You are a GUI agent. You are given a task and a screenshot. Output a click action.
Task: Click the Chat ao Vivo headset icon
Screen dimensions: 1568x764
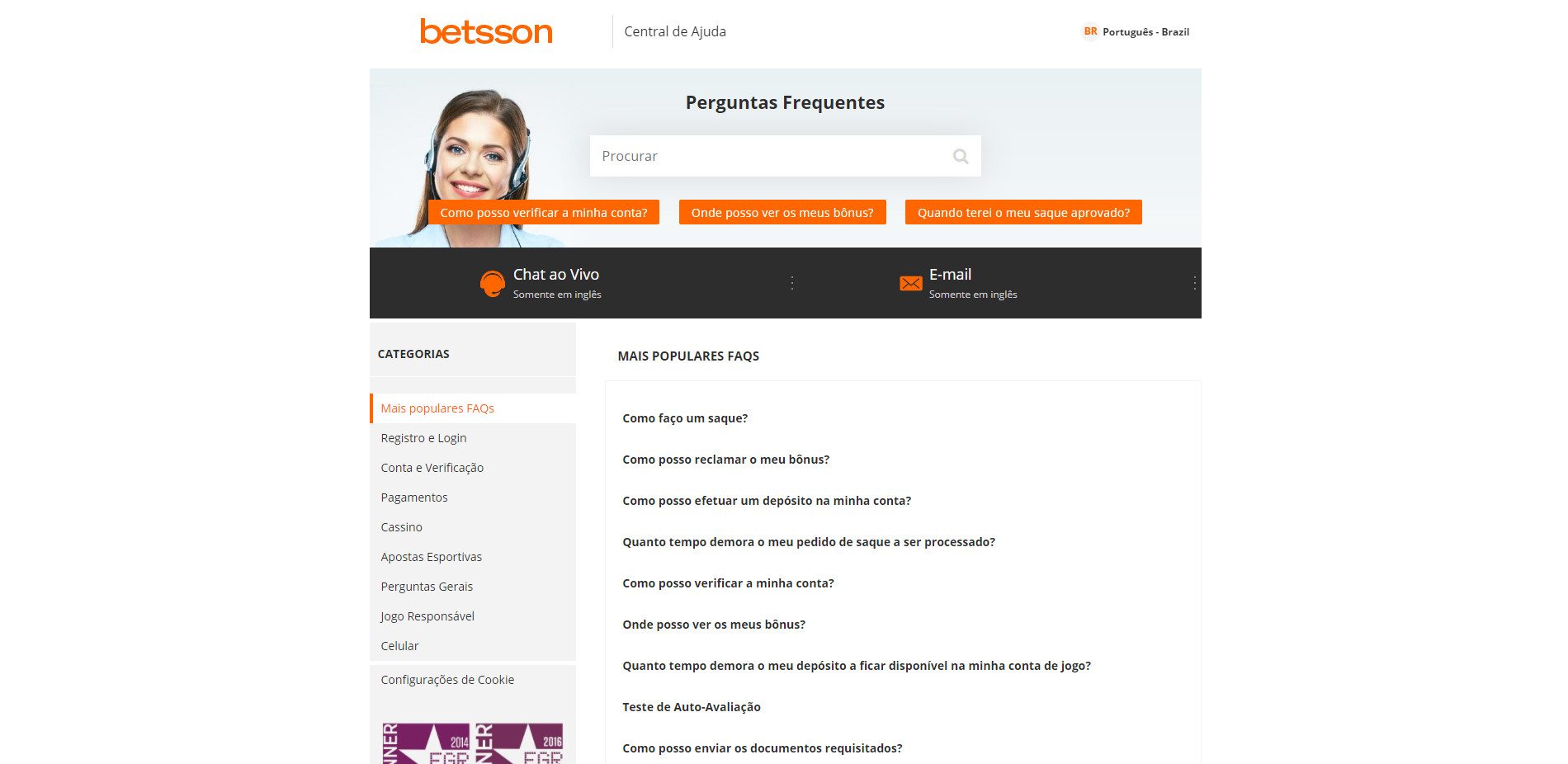click(x=493, y=283)
